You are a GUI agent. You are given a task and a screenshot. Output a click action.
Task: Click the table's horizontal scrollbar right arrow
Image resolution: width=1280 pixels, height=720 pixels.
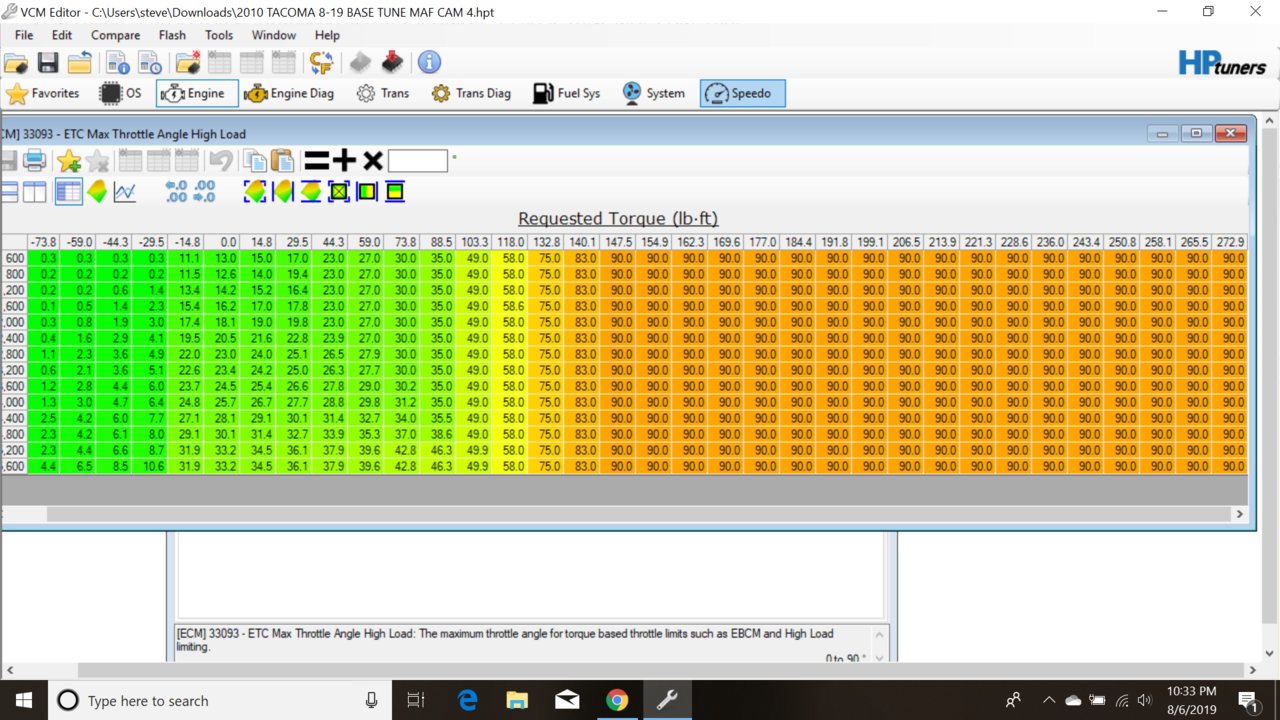[1240, 514]
